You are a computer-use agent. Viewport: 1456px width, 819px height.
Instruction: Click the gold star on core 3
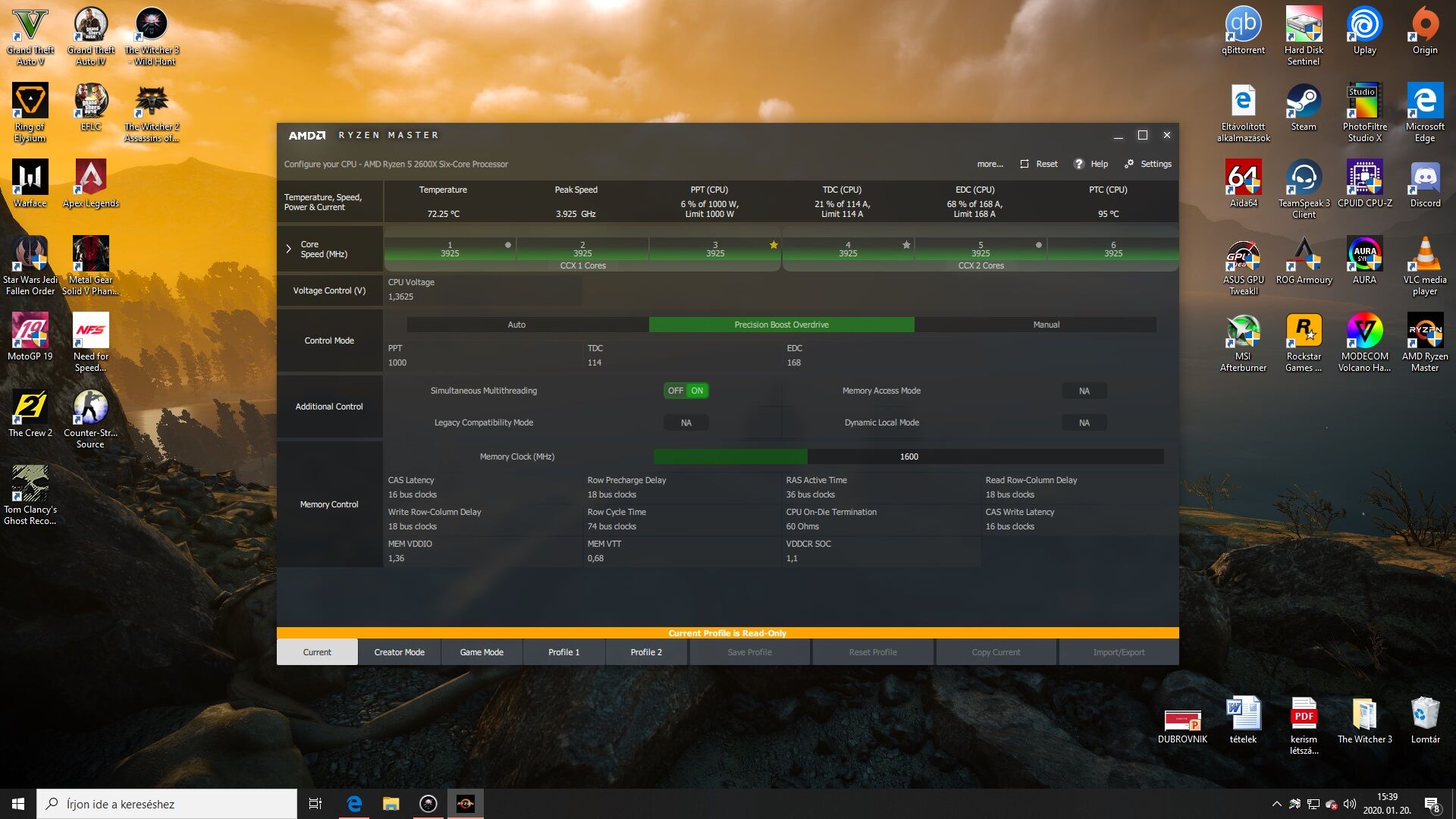coord(773,245)
